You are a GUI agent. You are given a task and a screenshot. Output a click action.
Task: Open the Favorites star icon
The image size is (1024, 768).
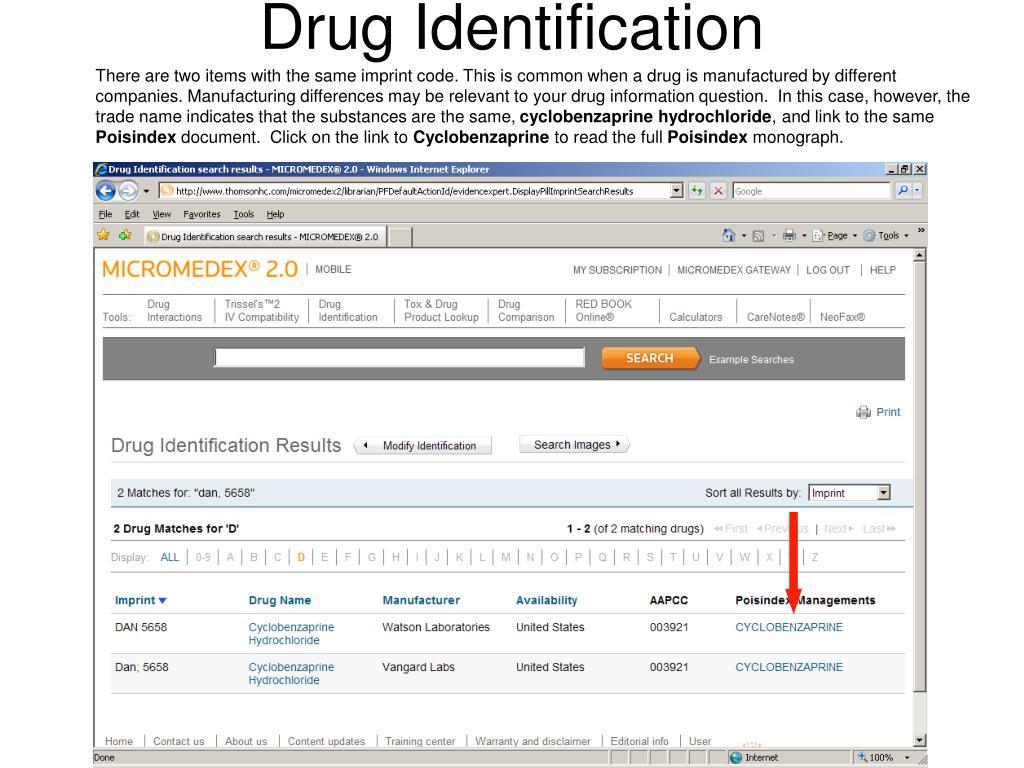coord(103,235)
